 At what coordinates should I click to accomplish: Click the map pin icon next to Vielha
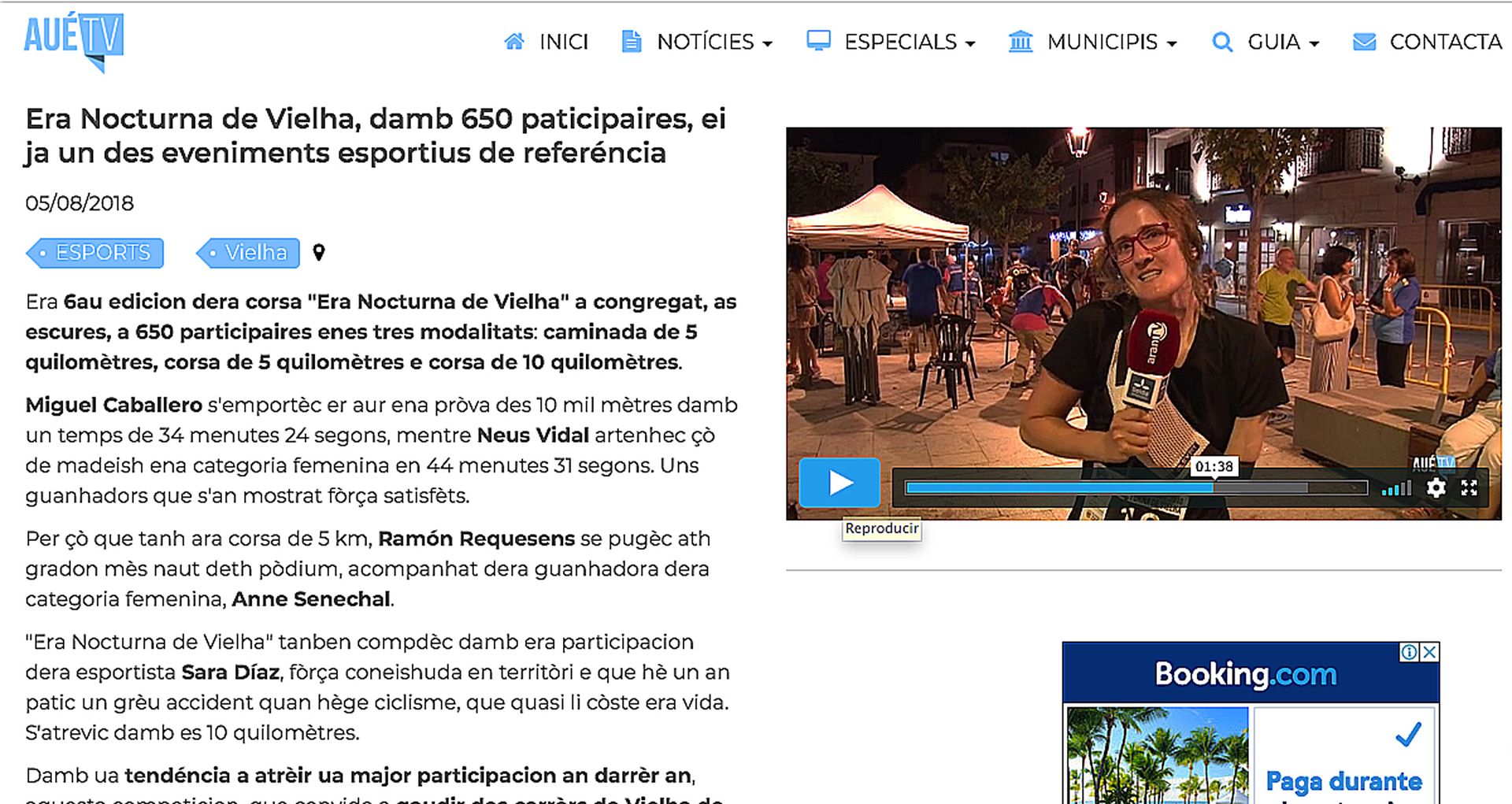point(319,252)
